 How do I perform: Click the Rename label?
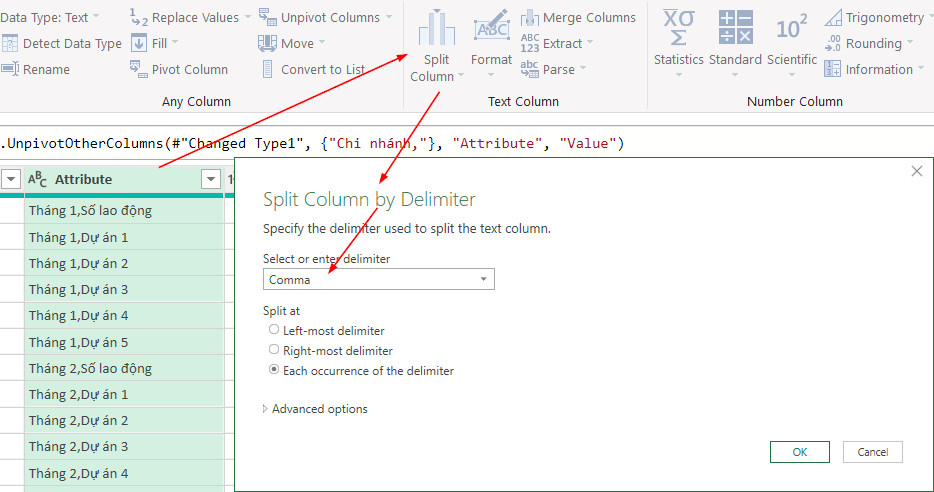click(x=46, y=70)
